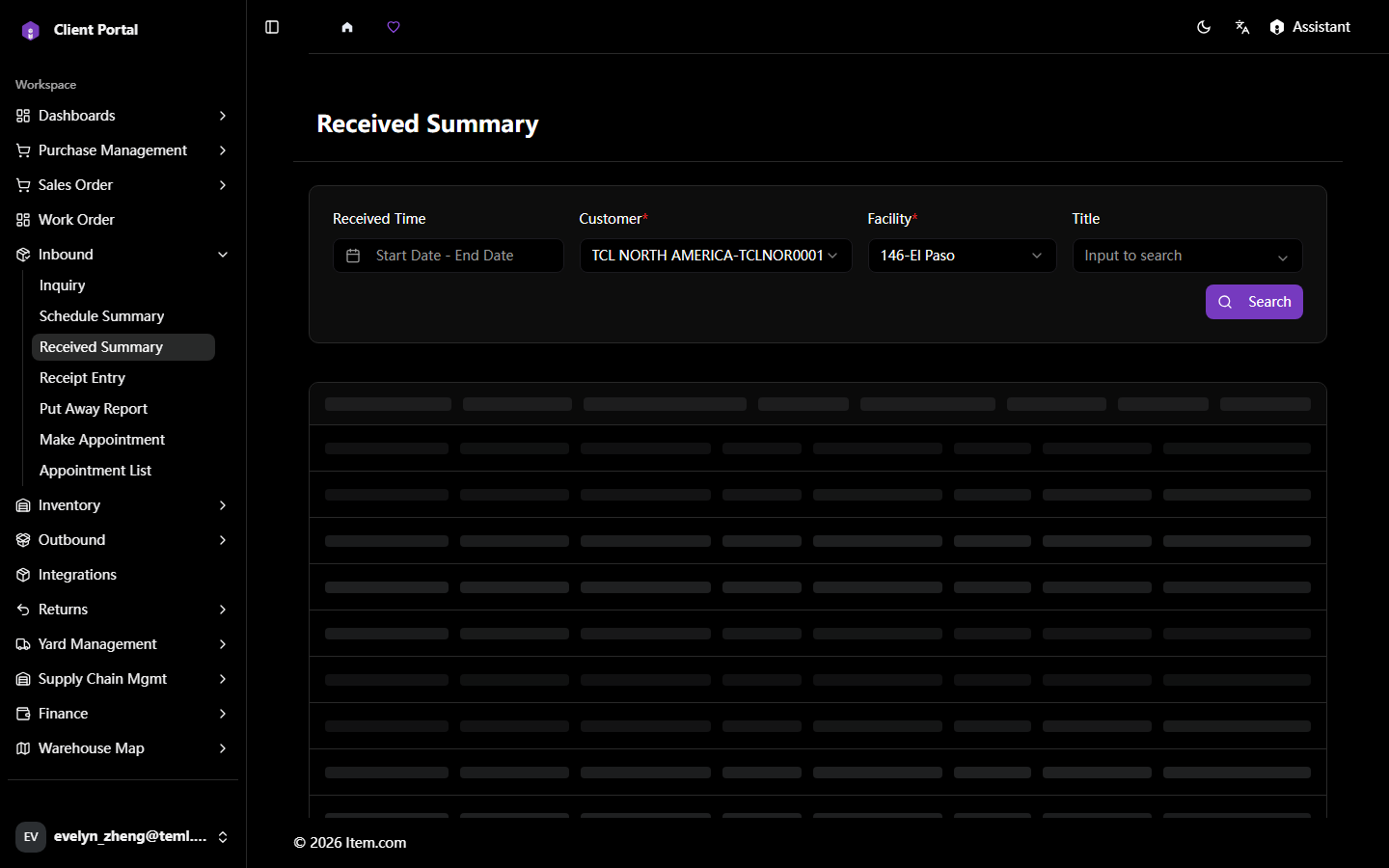Image resolution: width=1389 pixels, height=868 pixels.
Task: Select Receipt Entry in sidebar
Action: [x=123, y=378]
